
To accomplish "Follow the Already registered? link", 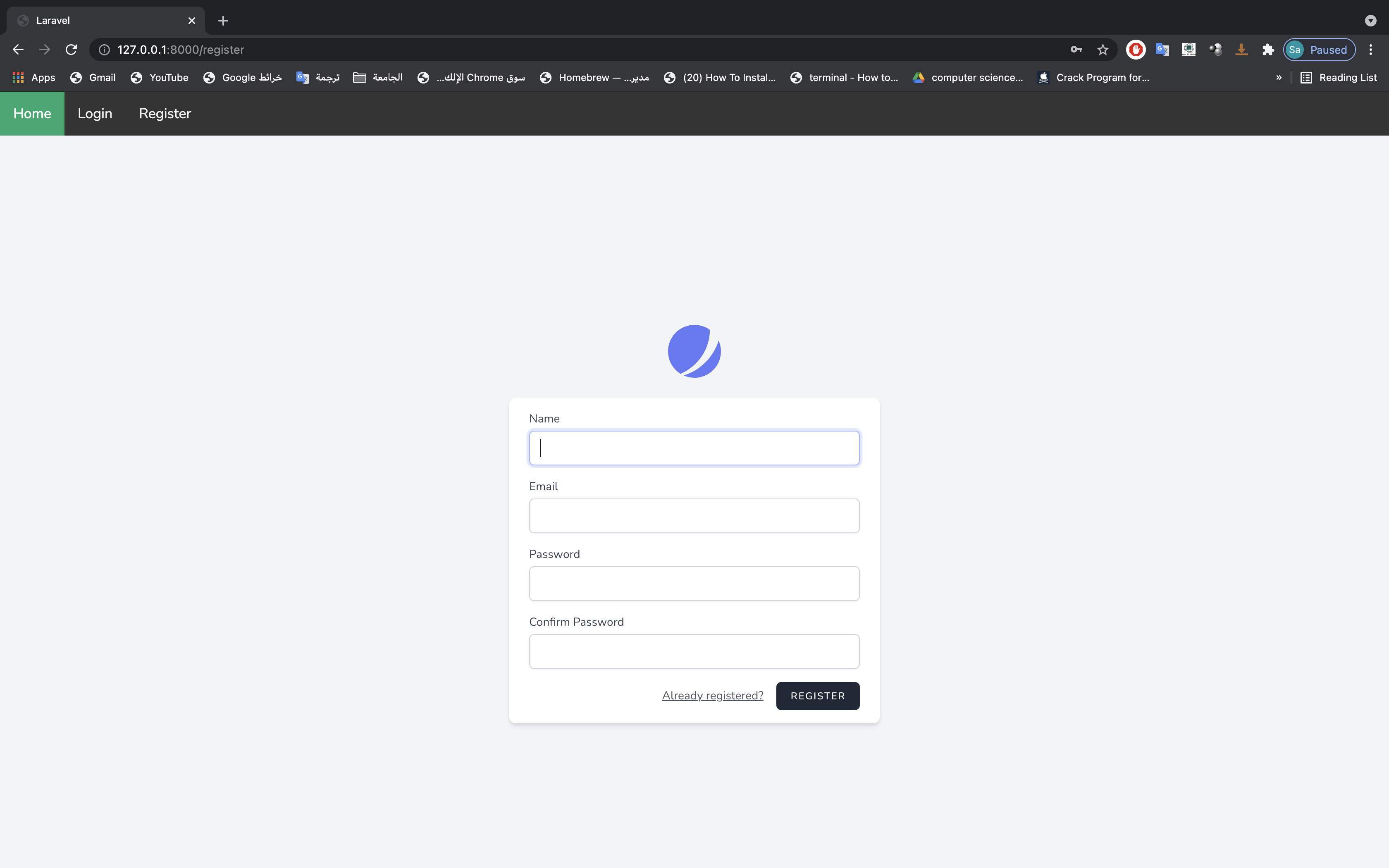I will point(712,696).
